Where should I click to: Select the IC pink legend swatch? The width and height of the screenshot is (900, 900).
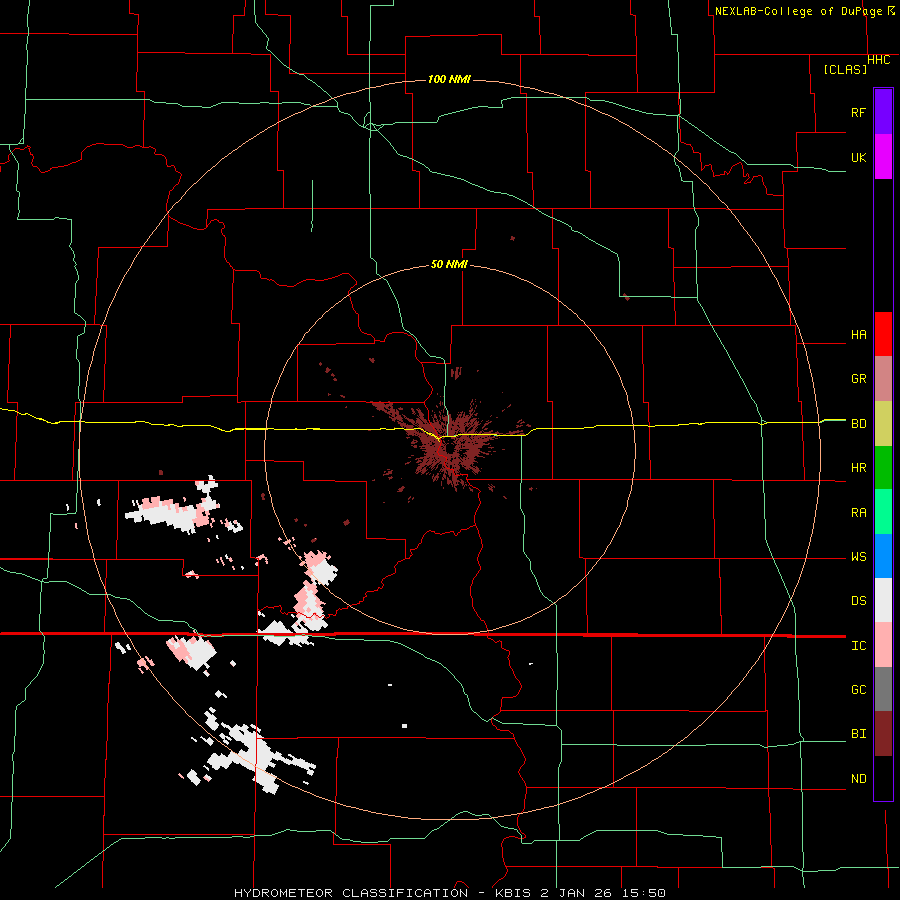click(883, 645)
